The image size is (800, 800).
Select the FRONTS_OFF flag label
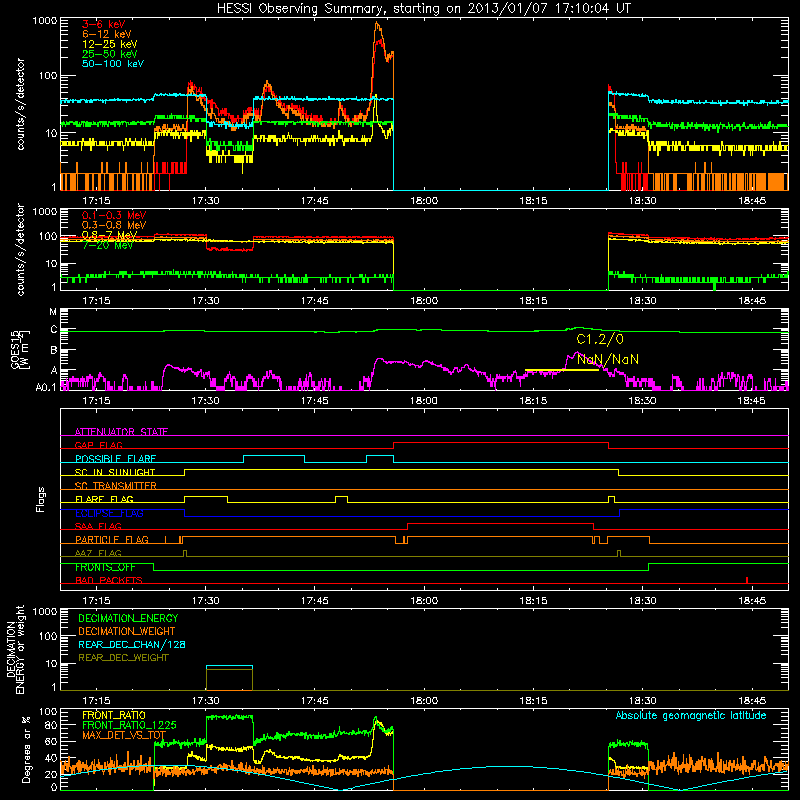coord(105,567)
